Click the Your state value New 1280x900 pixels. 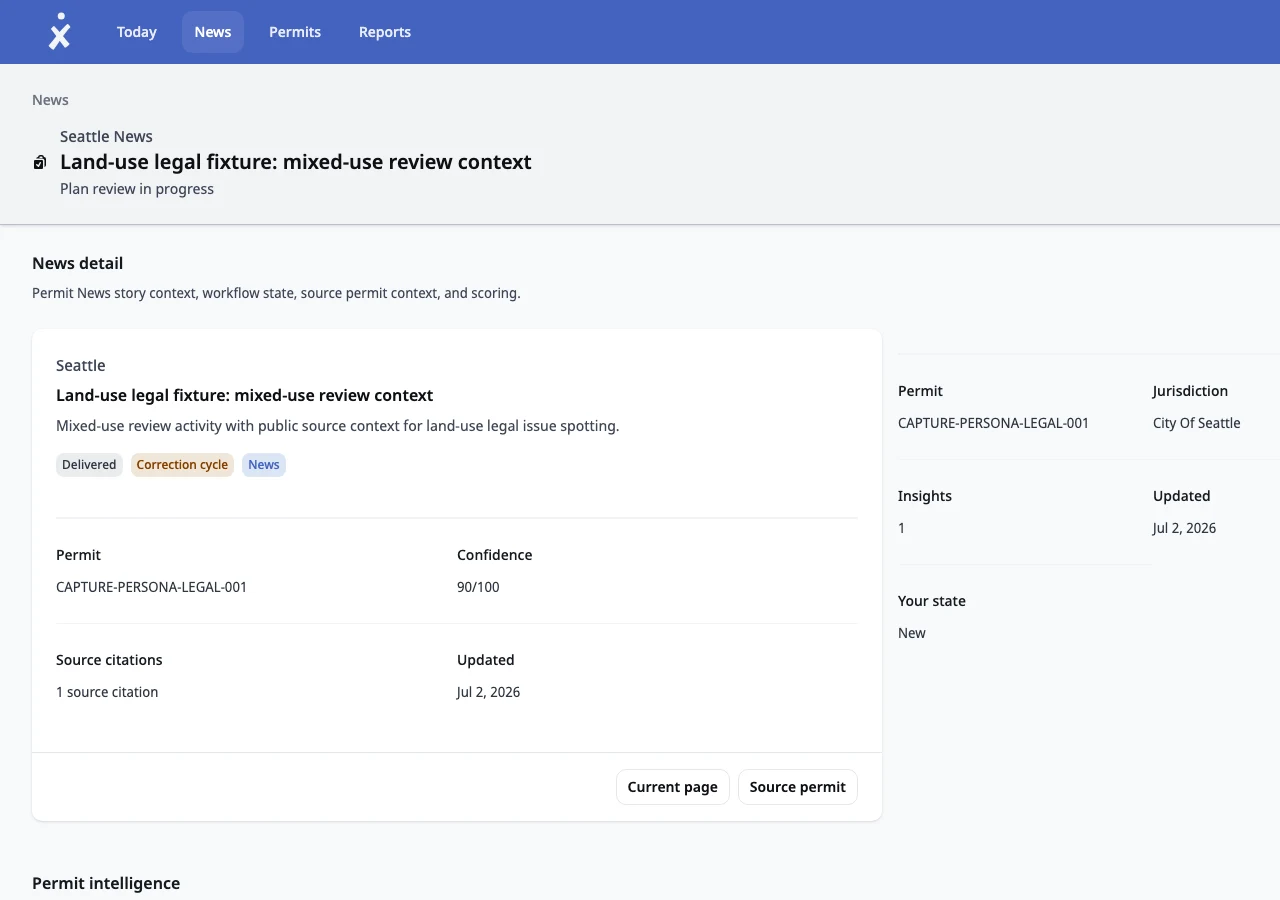click(912, 633)
